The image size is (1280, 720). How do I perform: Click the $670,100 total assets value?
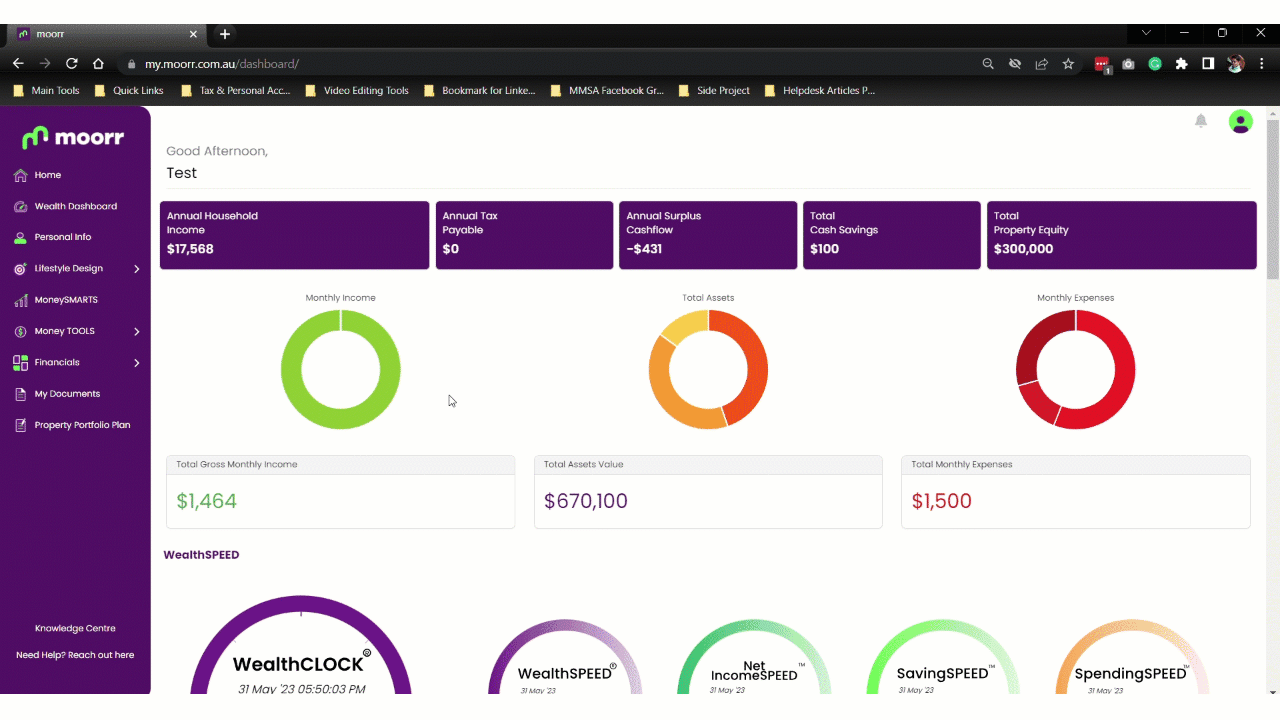[x=586, y=501]
